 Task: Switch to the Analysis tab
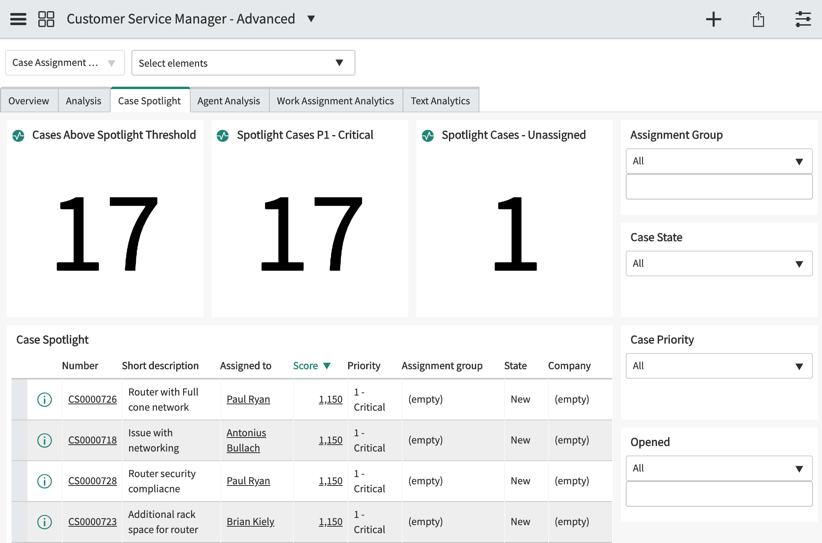(x=84, y=101)
